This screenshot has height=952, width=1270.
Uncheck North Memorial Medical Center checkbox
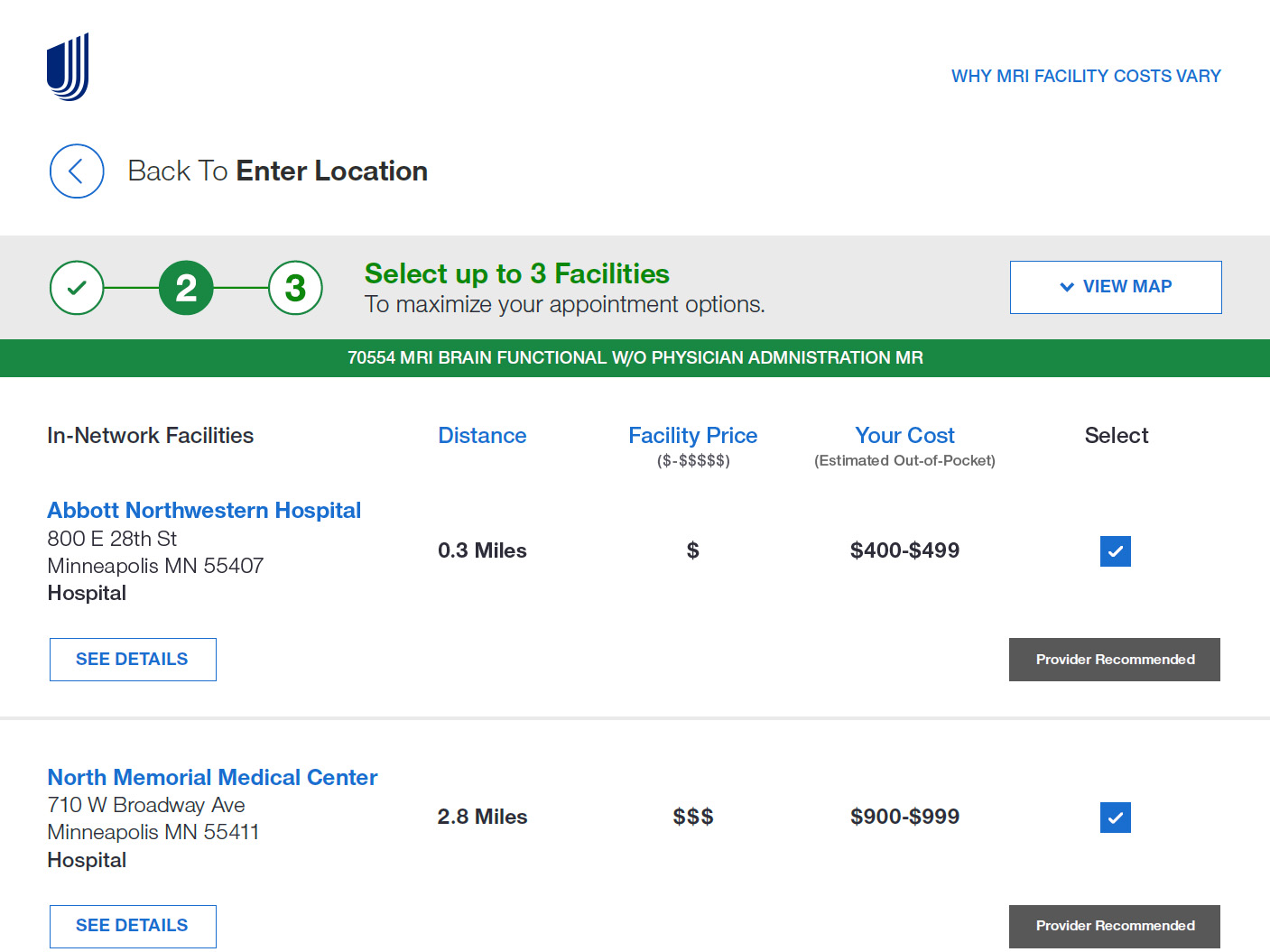pos(1116,818)
